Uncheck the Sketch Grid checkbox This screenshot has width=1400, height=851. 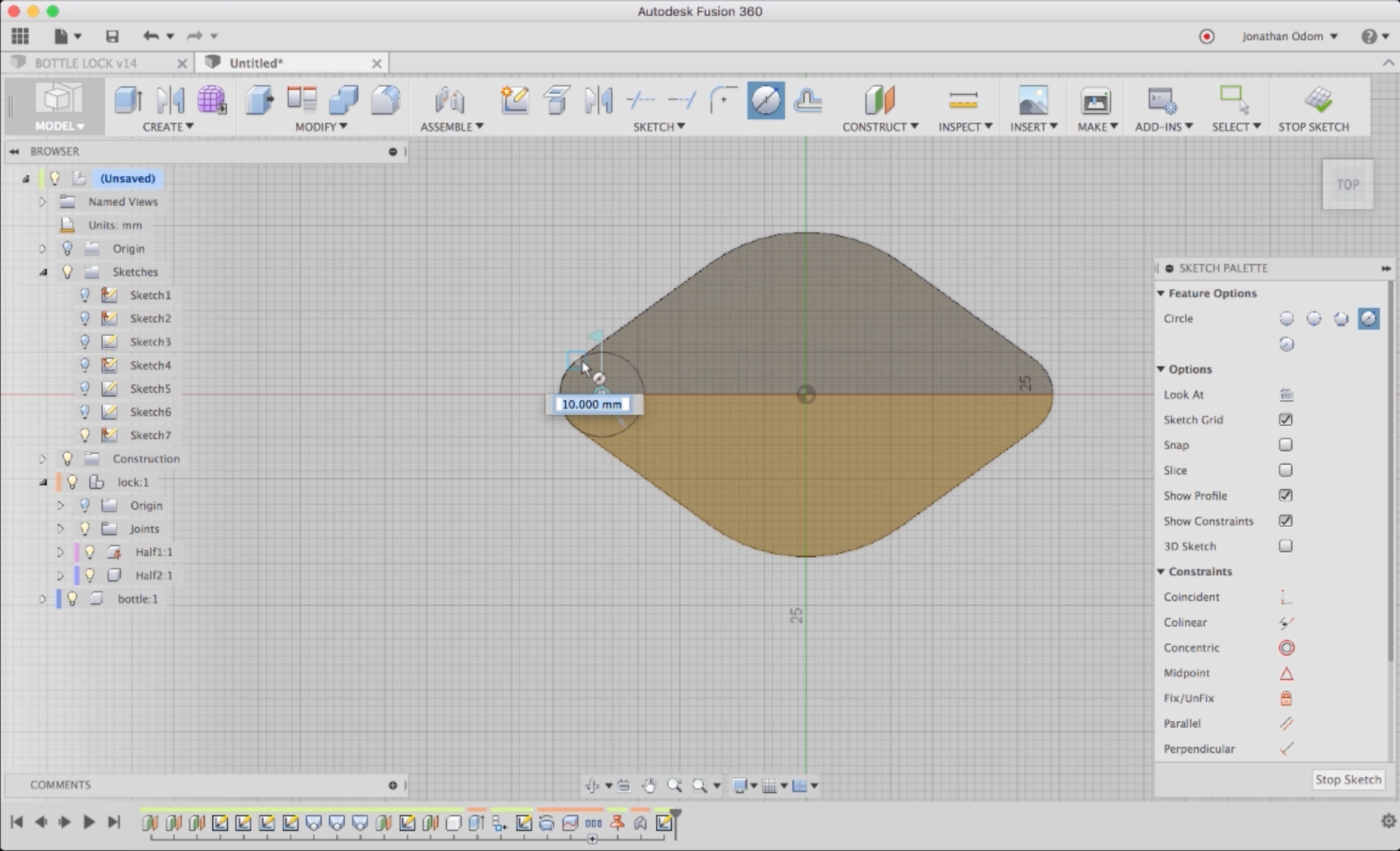(1286, 420)
